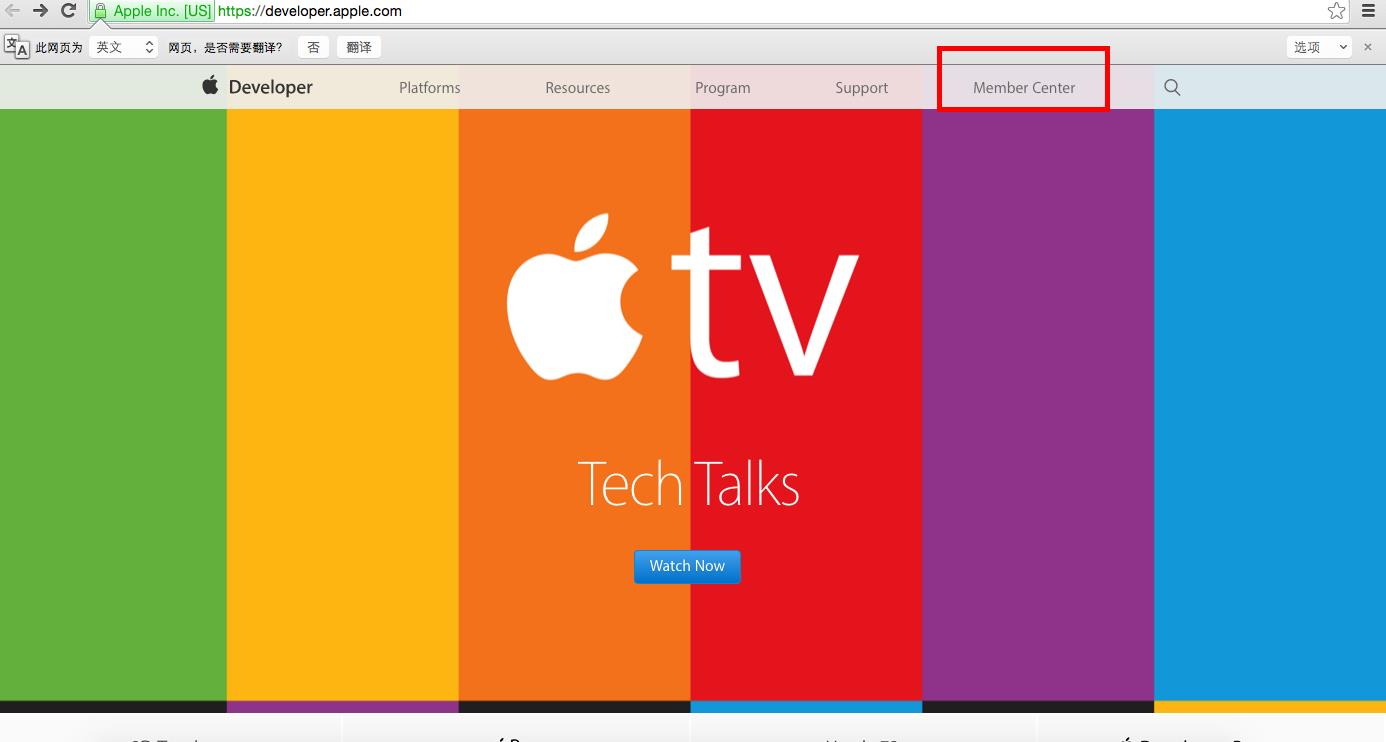The height and width of the screenshot is (742, 1386).
Task: Click the green Apple Inc. security badge
Action: click(152, 11)
